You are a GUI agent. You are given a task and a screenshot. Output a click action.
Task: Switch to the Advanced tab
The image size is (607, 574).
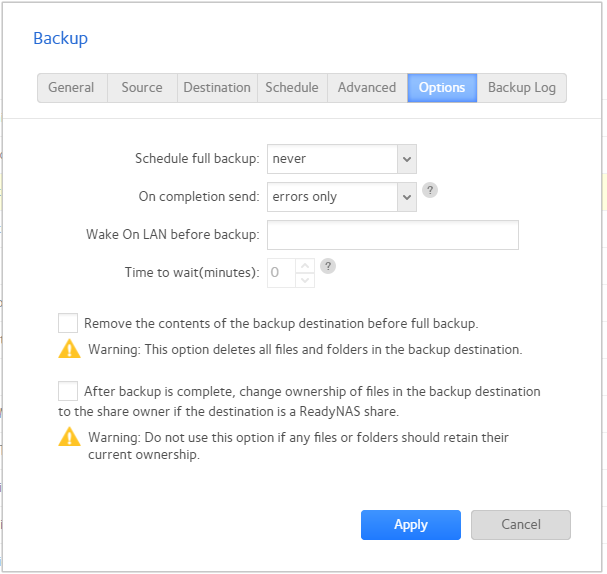click(367, 88)
